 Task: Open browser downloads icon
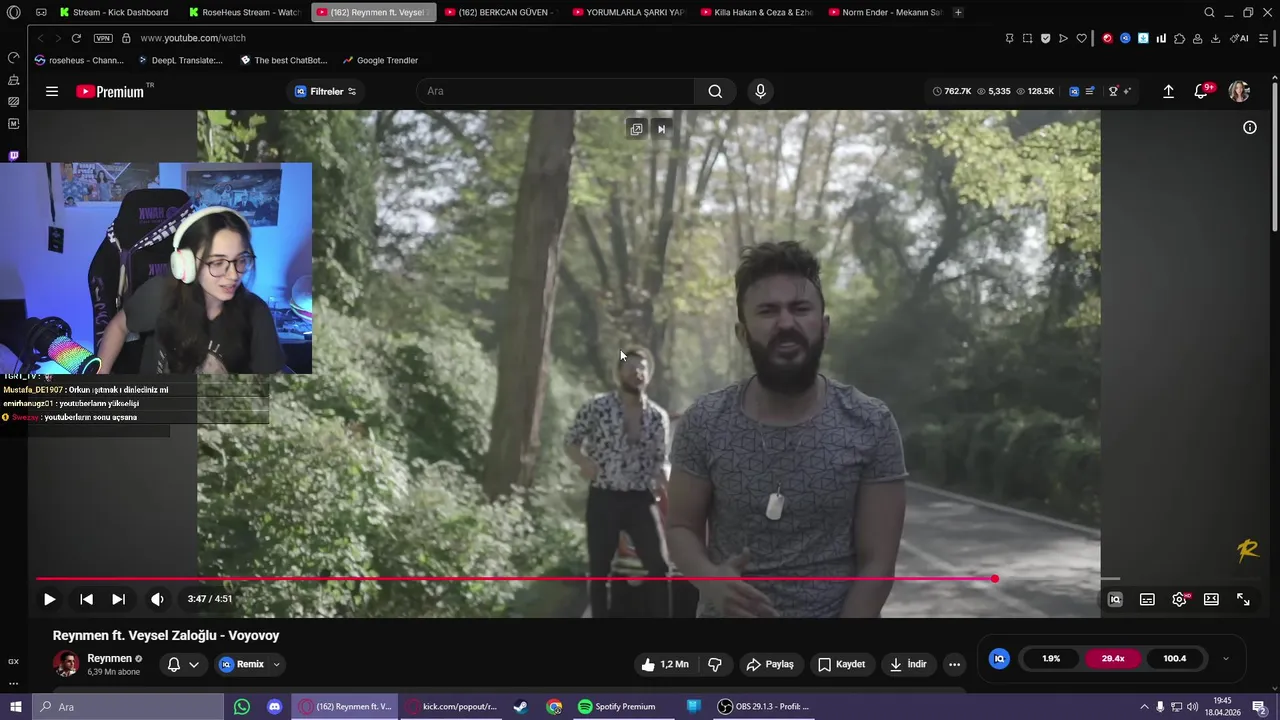click(x=1215, y=38)
